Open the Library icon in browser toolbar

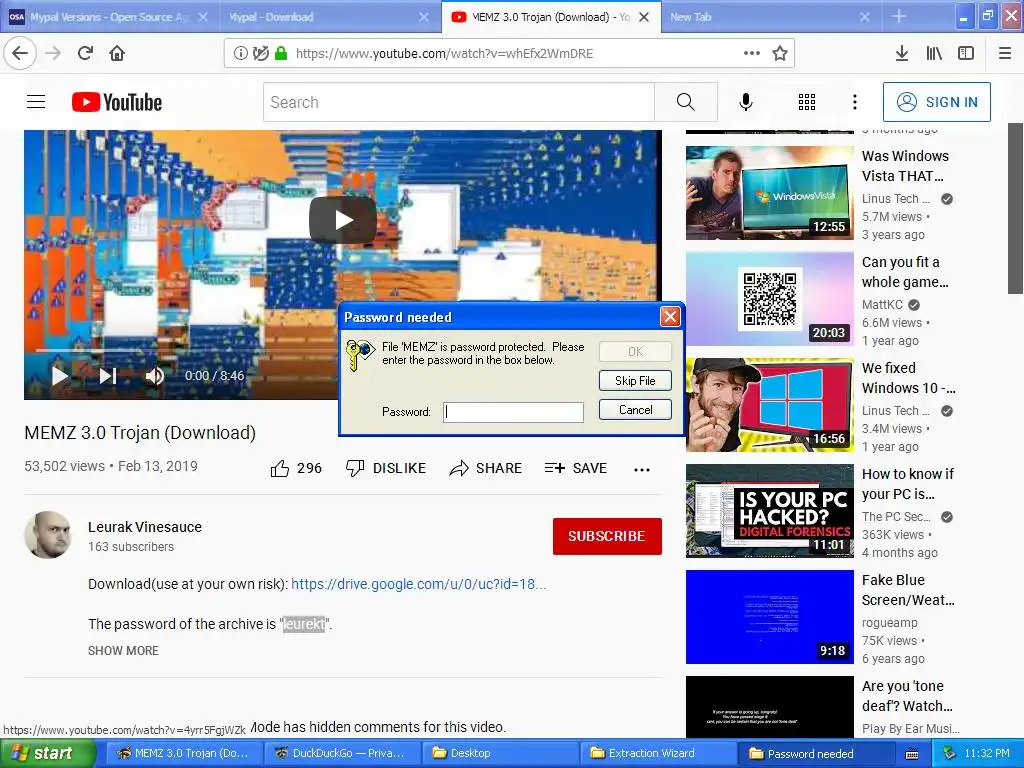tap(934, 53)
